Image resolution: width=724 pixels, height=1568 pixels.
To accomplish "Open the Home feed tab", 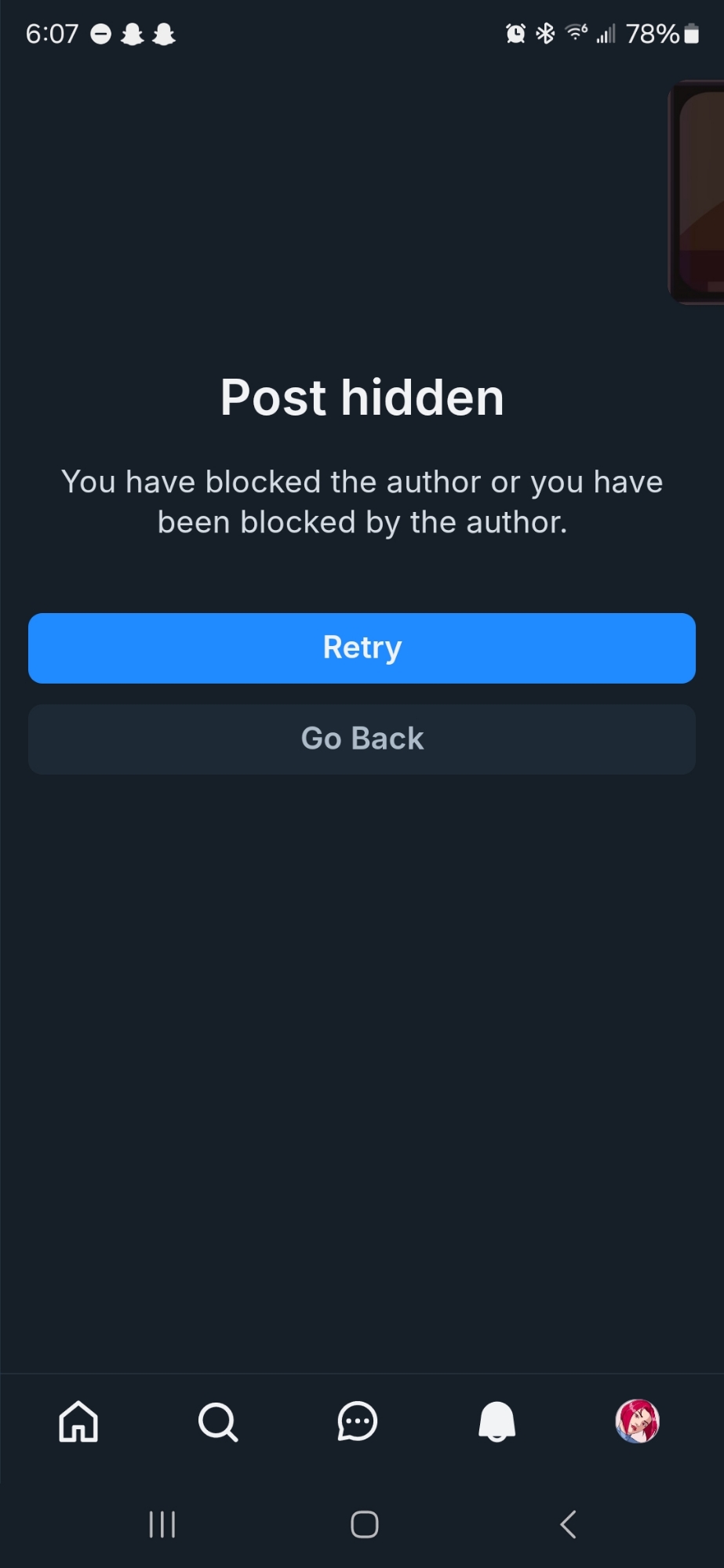I will pyautogui.click(x=78, y=1421).
